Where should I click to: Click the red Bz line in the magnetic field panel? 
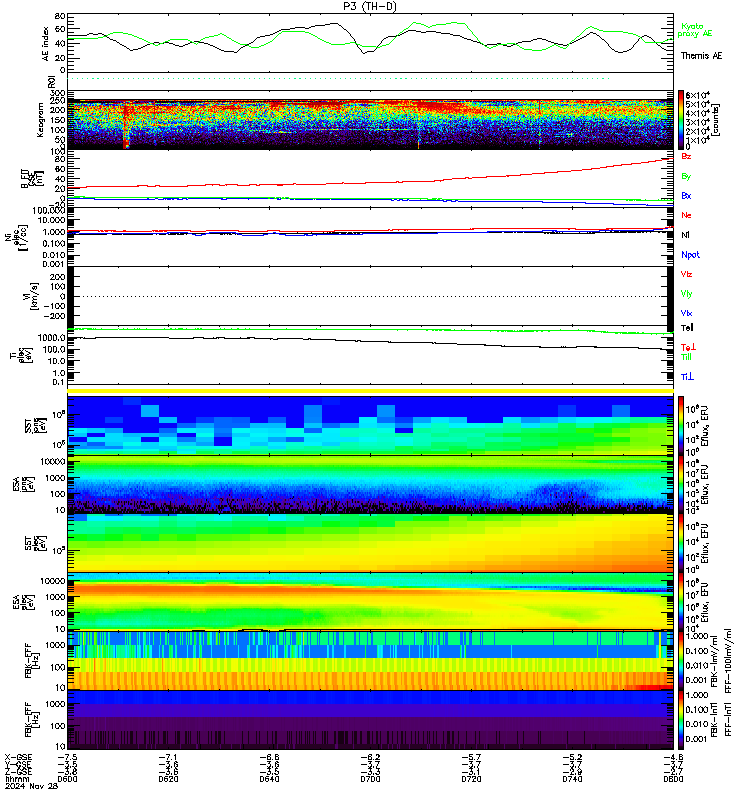point(369,183)
